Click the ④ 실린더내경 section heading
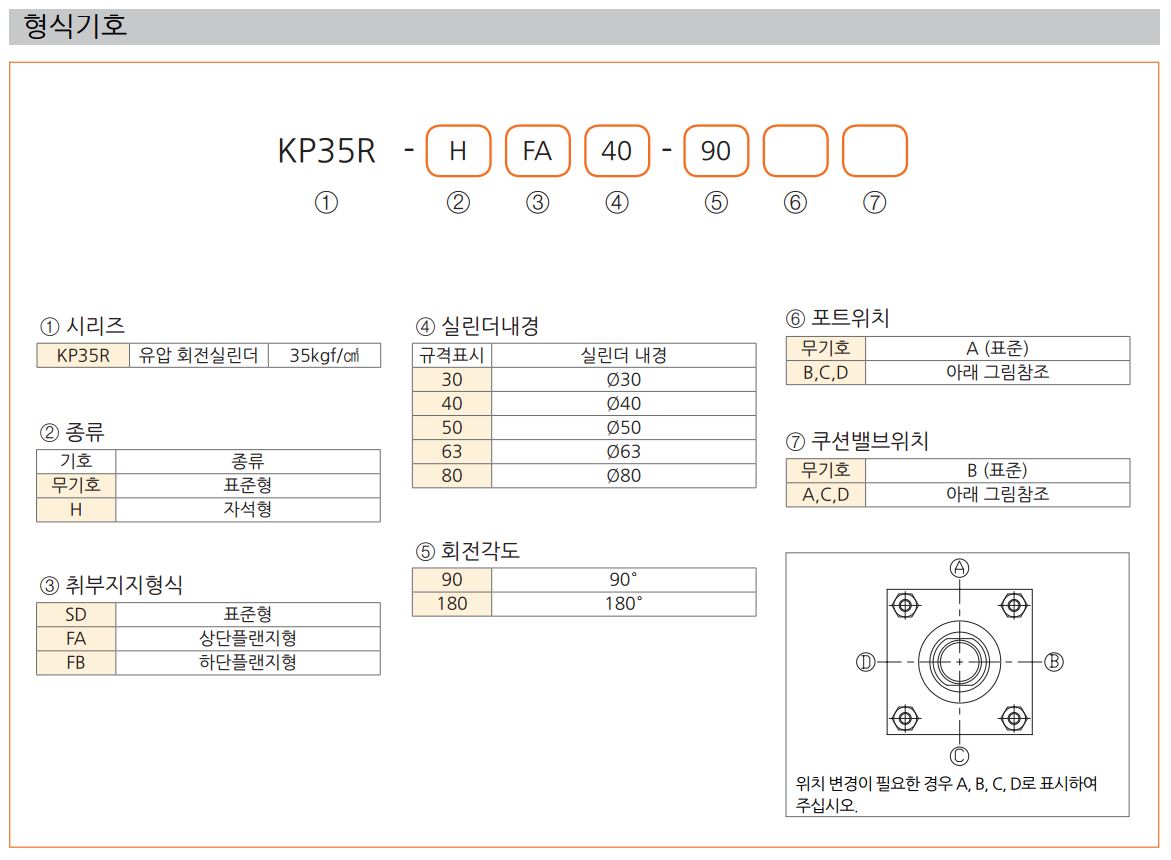 coord(477,326)
